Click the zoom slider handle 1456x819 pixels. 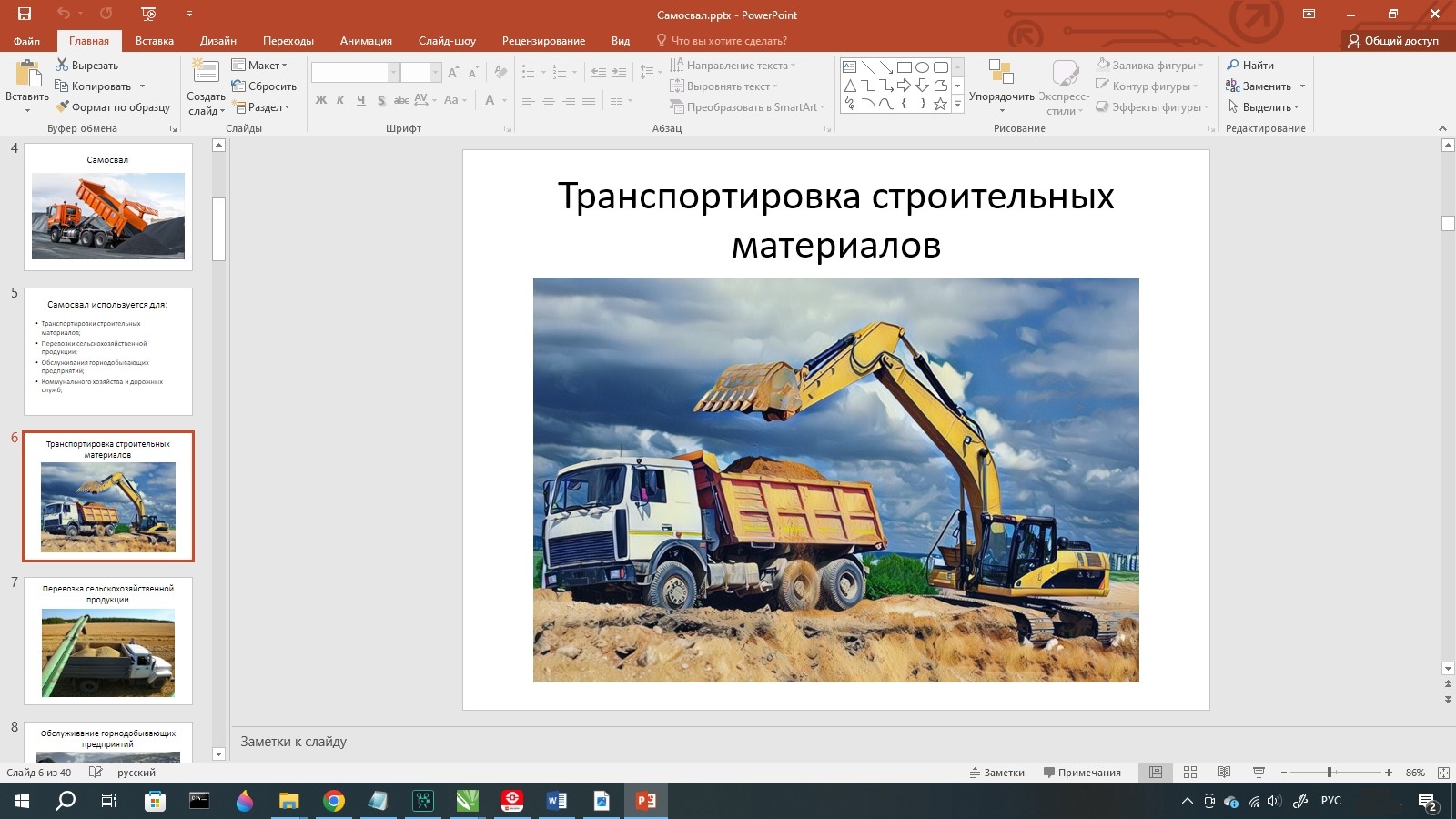(x=1330, y=773)
